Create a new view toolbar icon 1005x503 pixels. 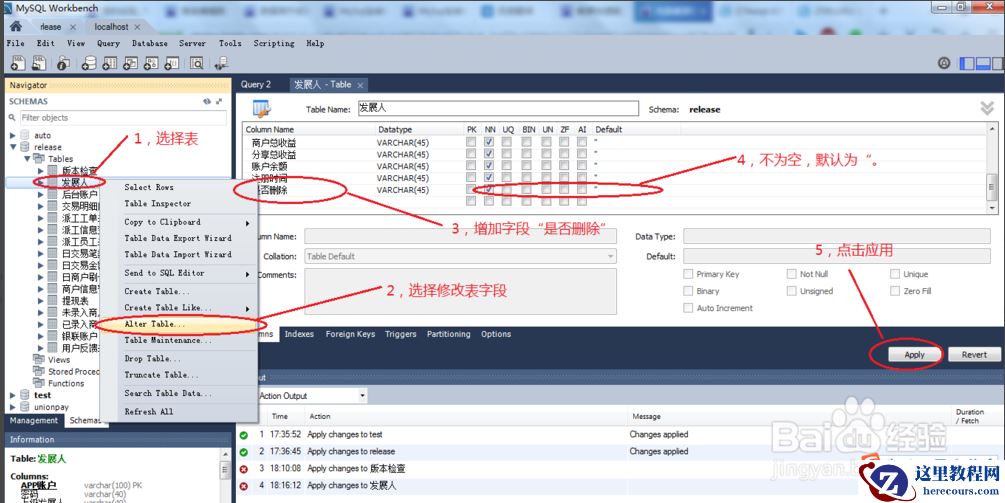(130, 63)
